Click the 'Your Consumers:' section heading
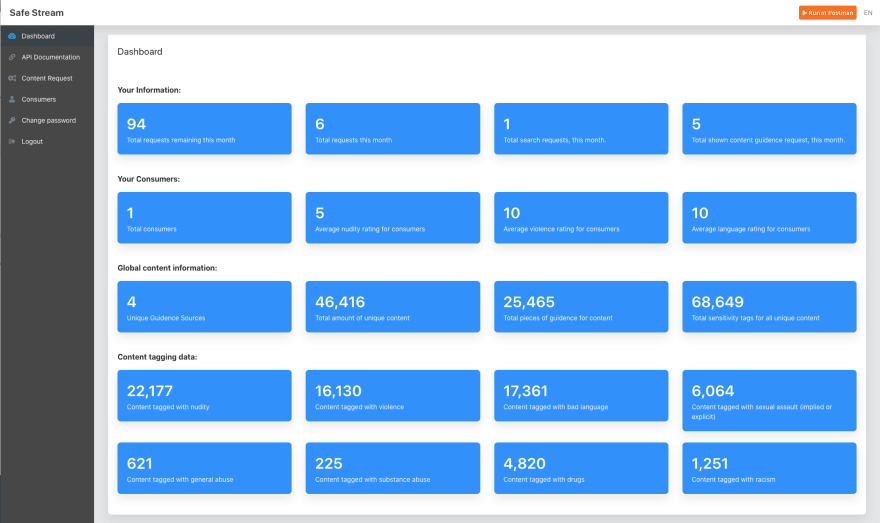Screen dimensions: 880x523 (148, 179)
